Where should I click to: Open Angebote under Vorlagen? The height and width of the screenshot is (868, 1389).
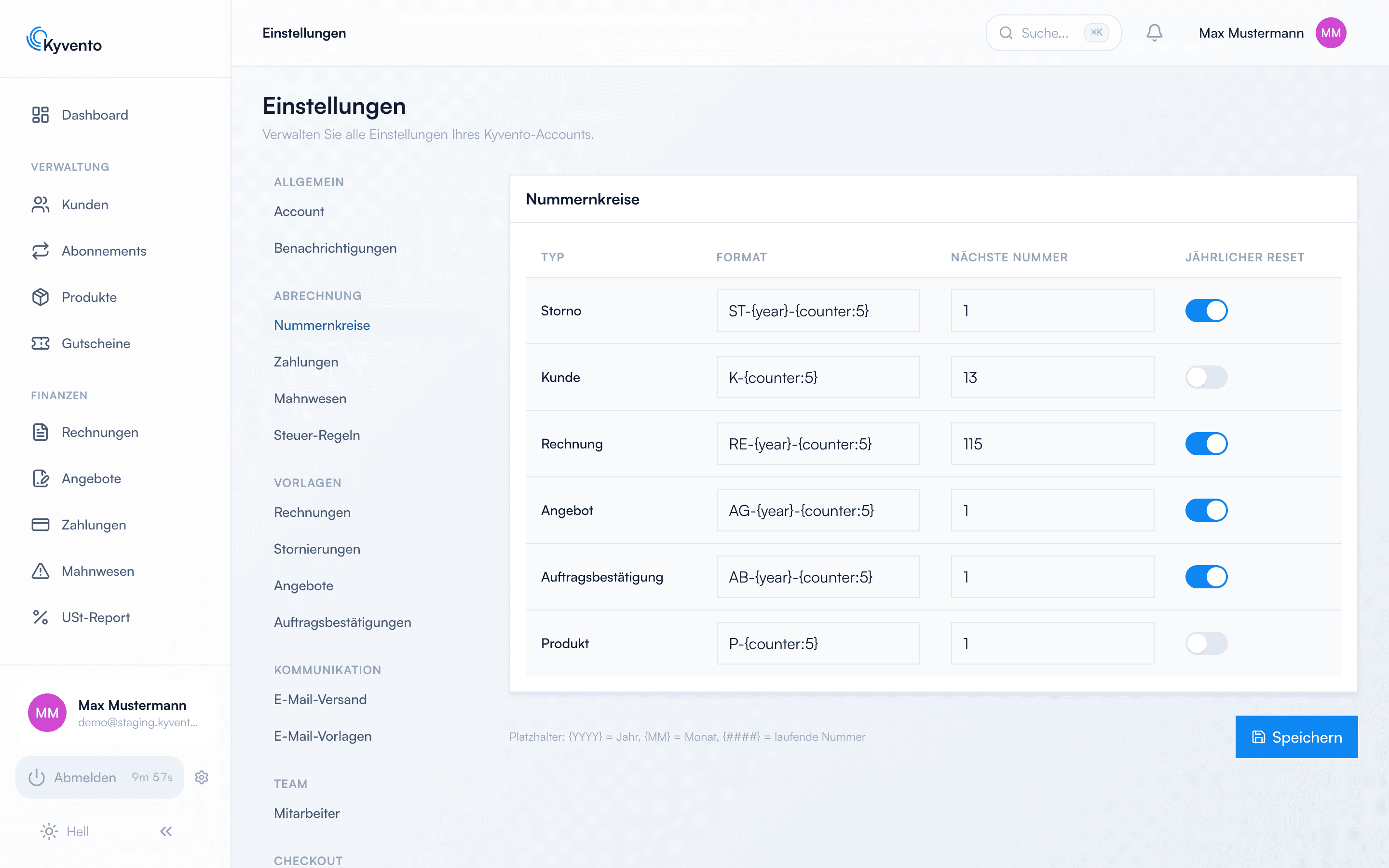pos(304,585)
